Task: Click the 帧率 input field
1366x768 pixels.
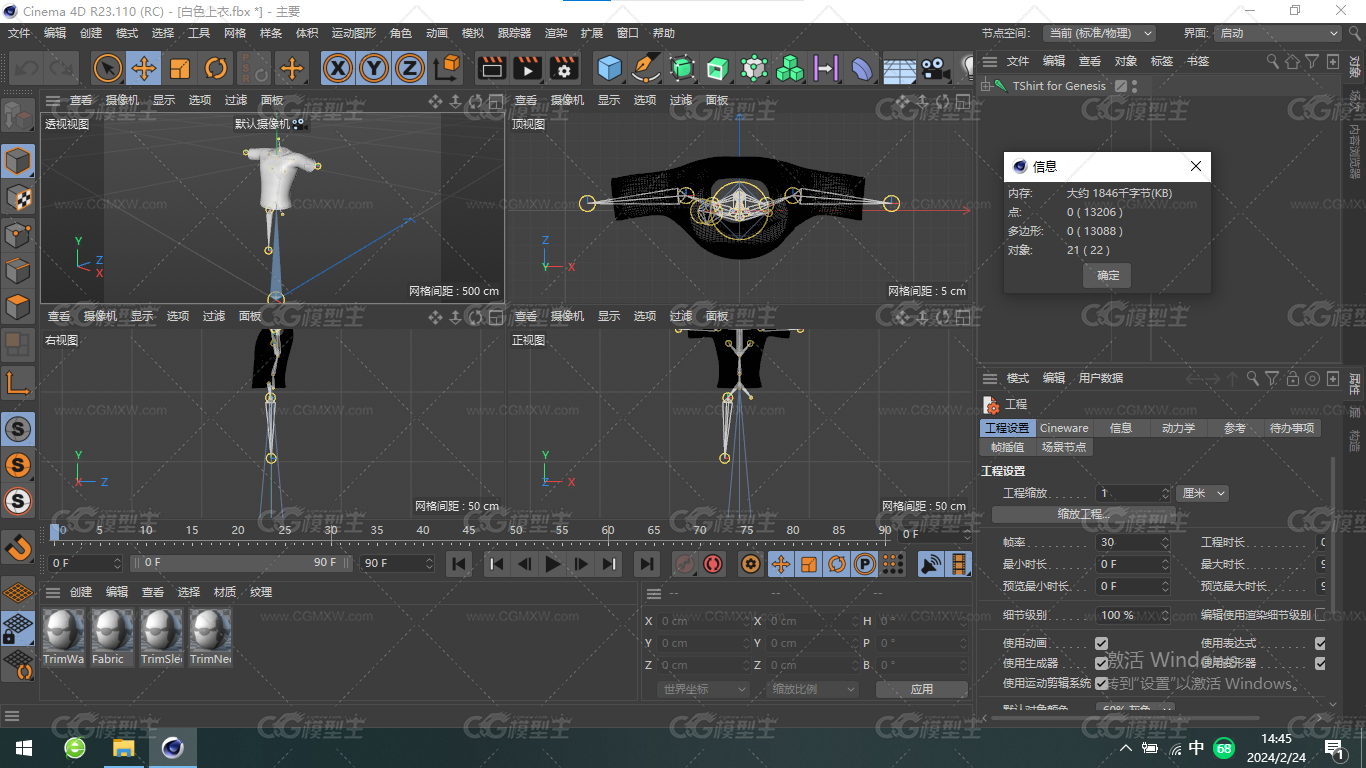Action: tap(1133, 542)
